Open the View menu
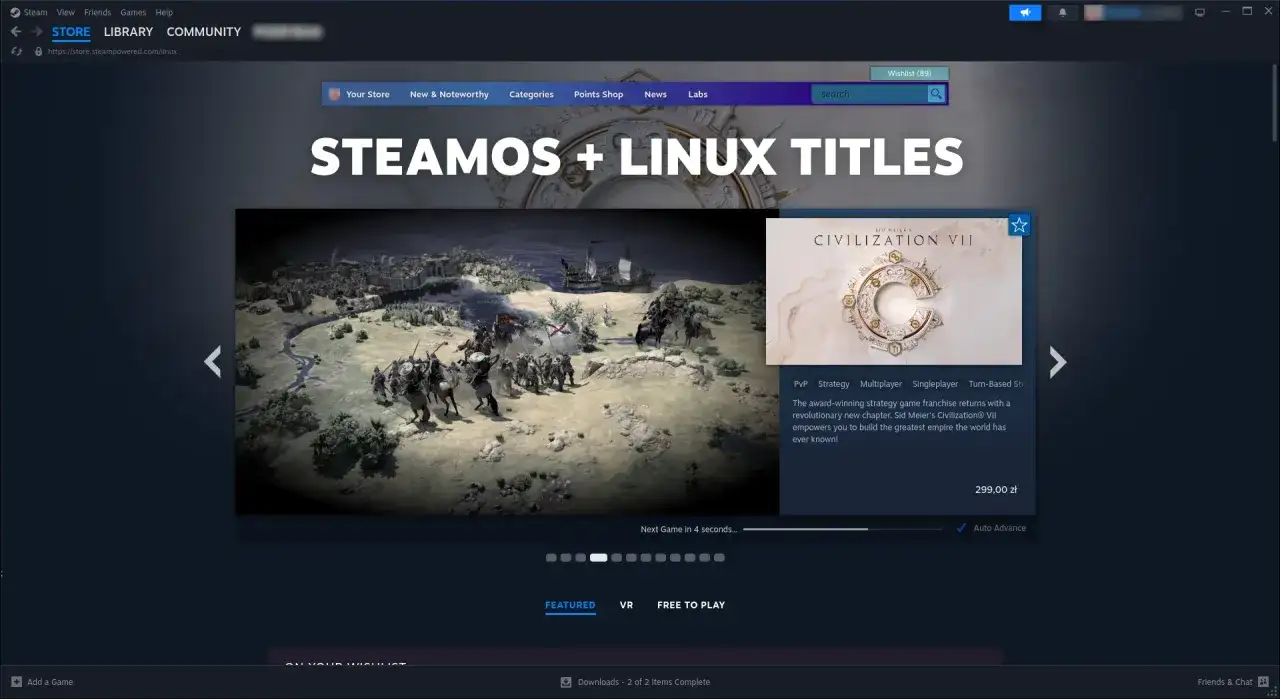 coord(66,12)
